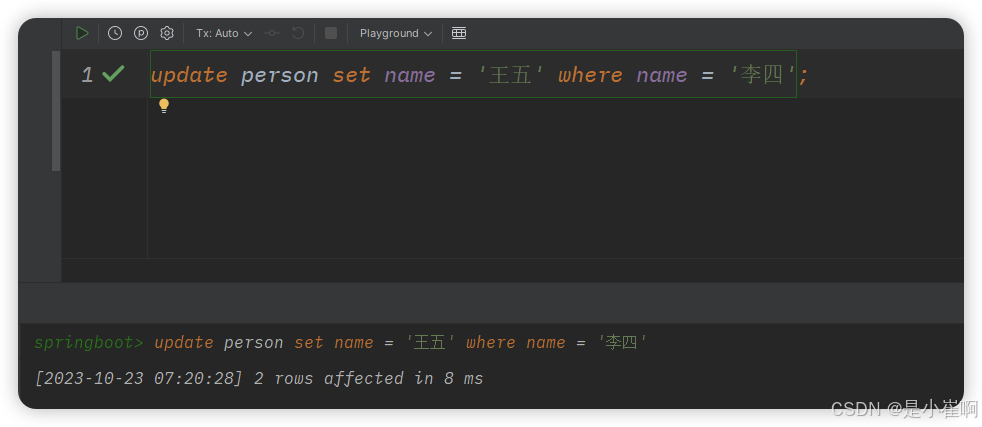This screenshot has width=982, height=427.
Task: Open the query execution settings gear
Action: coord(167,33)
